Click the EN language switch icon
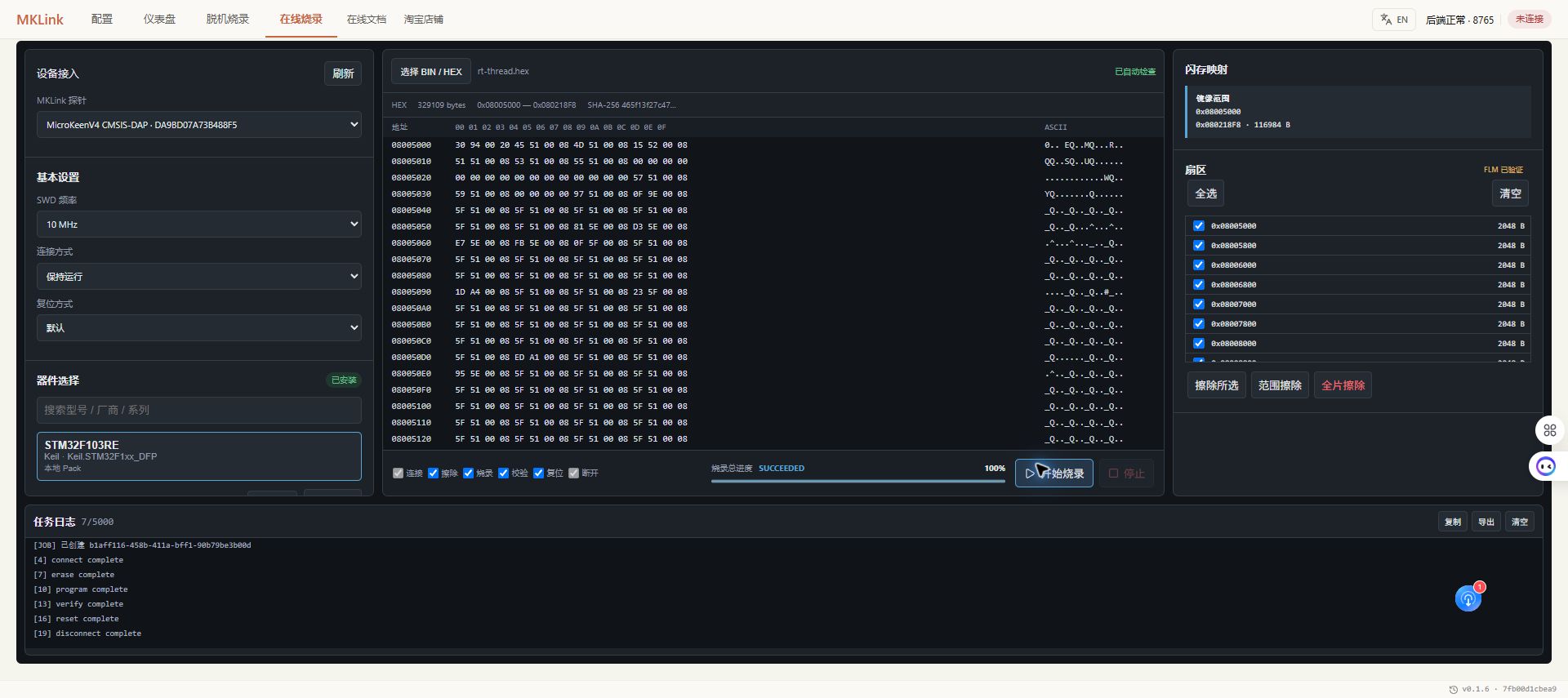The image size is (1568, 698). point(1386,20)
